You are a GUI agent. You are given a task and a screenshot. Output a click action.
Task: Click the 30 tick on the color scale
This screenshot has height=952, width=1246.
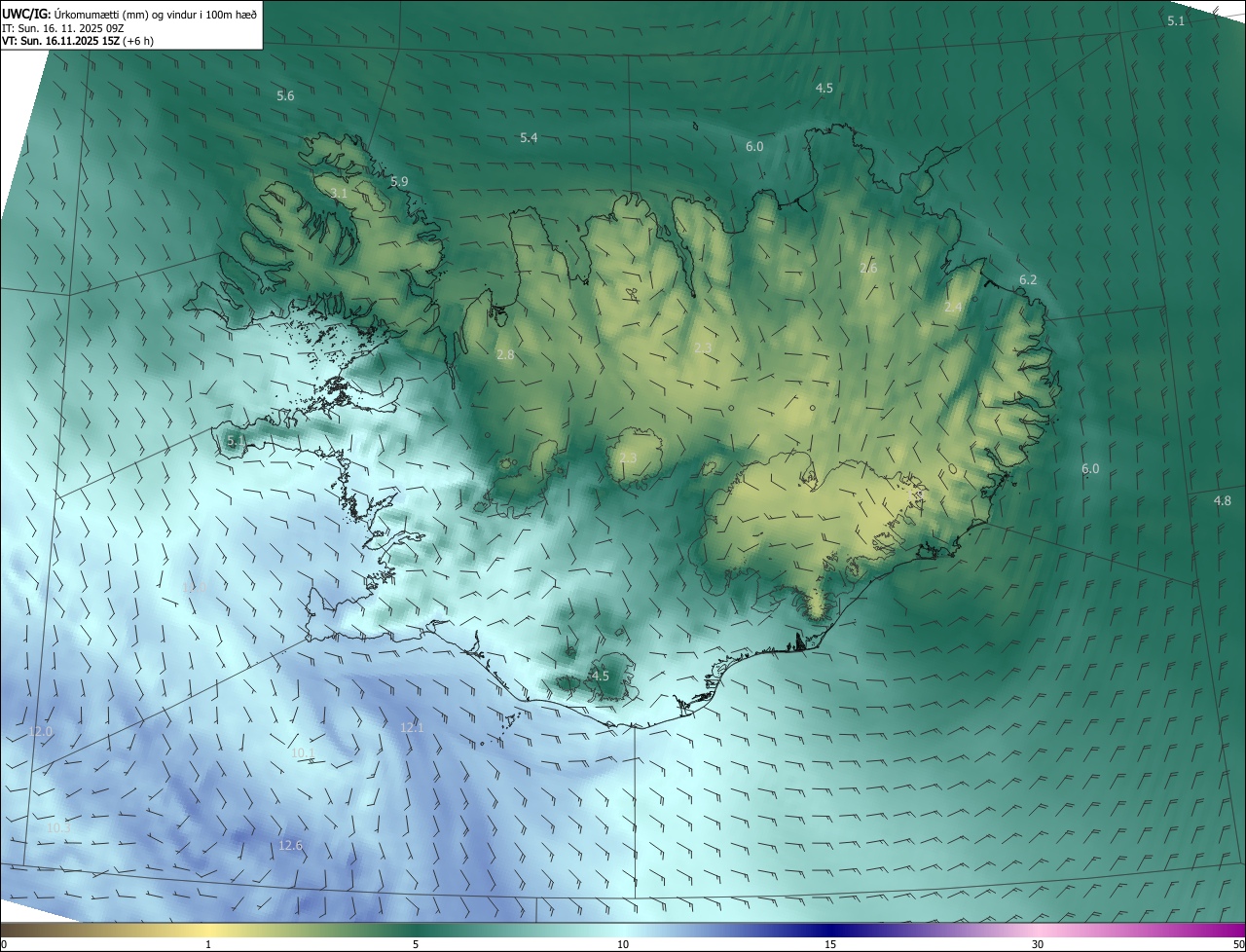click(x=1038, y=945)
